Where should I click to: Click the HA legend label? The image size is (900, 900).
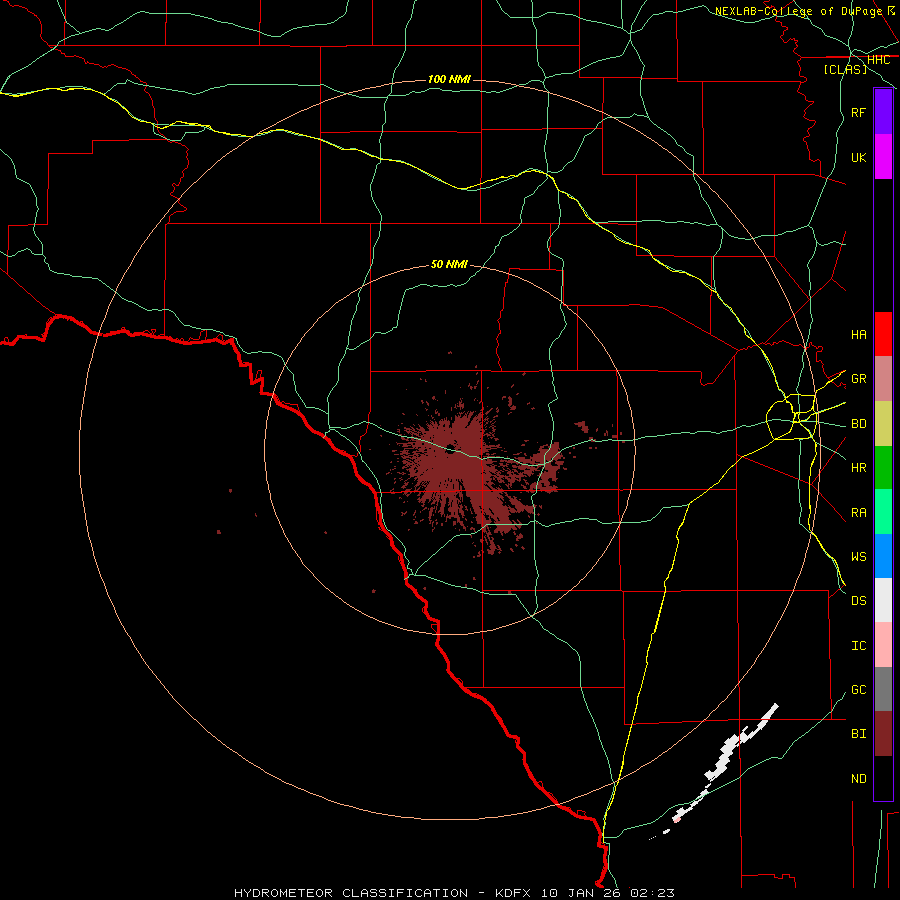coord(858,334)
